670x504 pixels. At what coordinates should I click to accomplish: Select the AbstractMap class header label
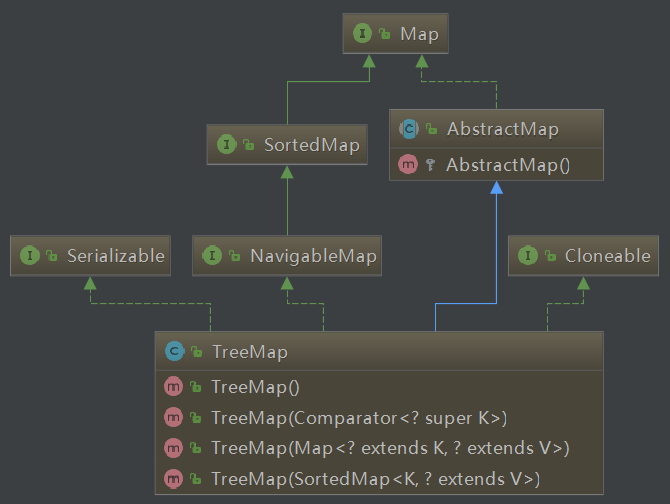tap(503, 129)
